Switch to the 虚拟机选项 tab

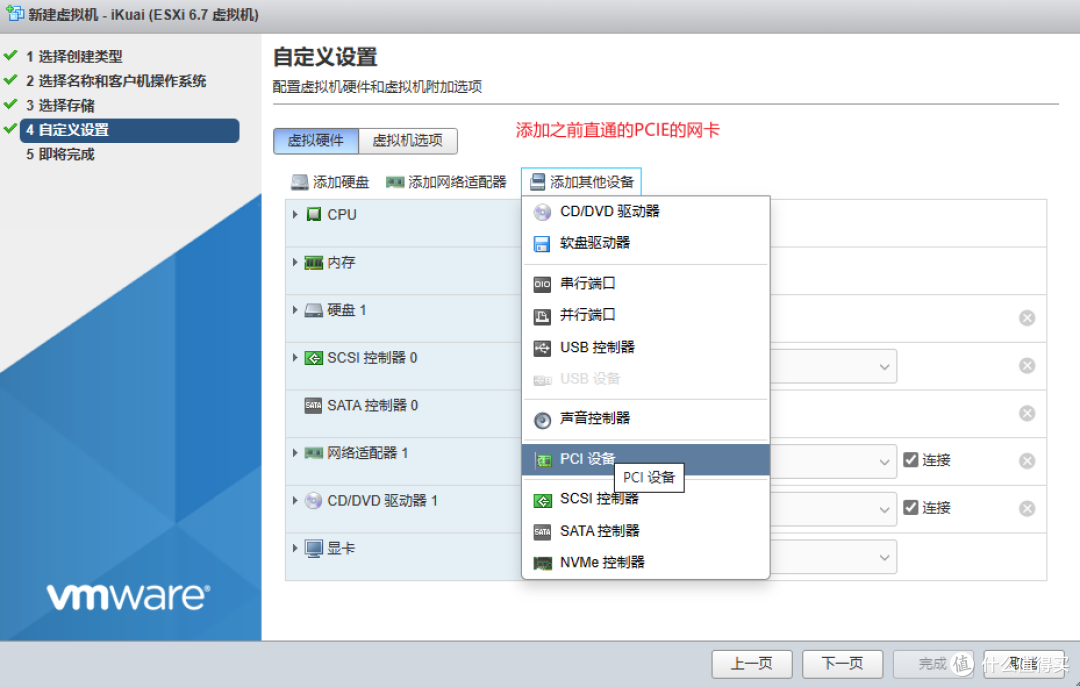(x=408, y=141)
